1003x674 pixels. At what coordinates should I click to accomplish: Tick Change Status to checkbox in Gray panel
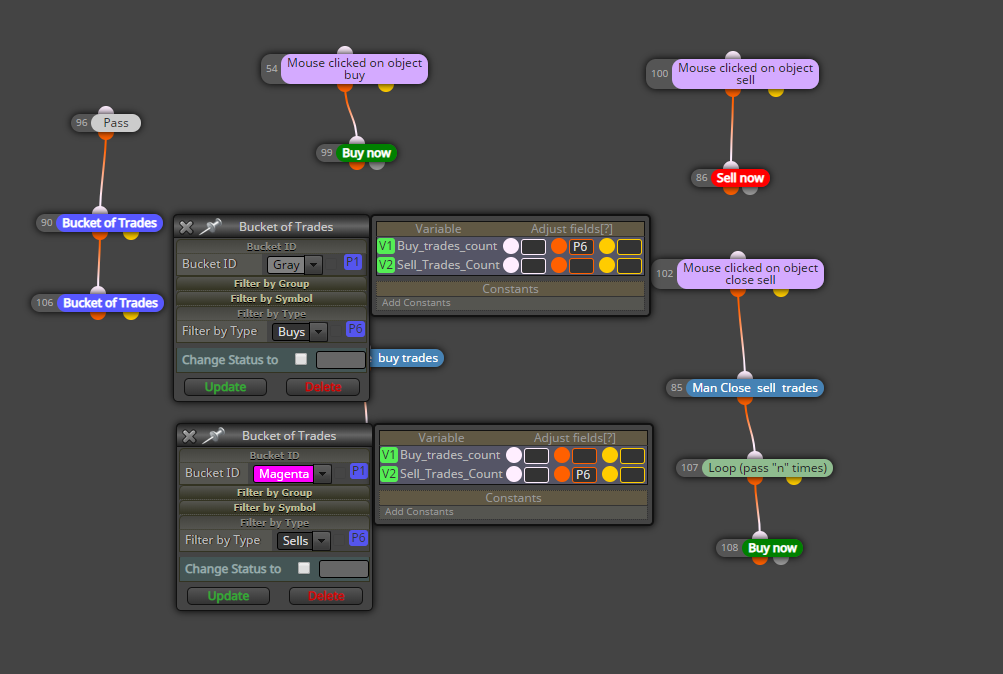[301, 359]
